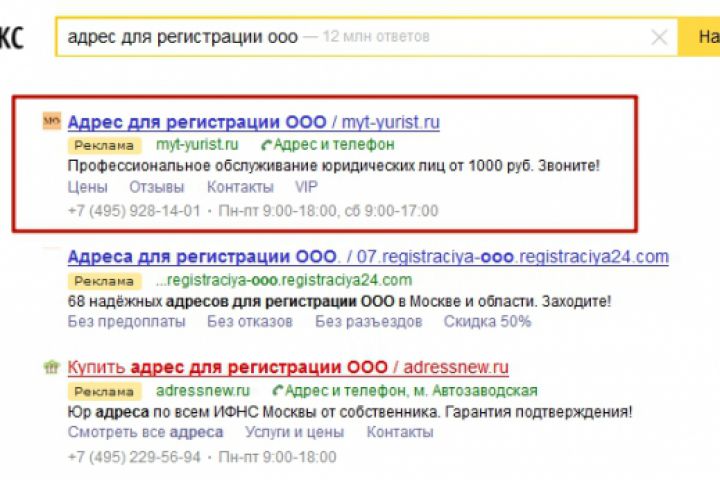Open ad title 'Адреса для регистрации ООО.' registraciya24.com

tap(368, 257)
